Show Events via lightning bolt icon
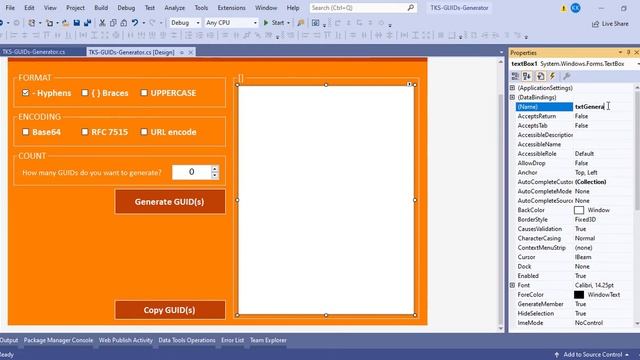The image size is (640, 360). coord(552,76)
